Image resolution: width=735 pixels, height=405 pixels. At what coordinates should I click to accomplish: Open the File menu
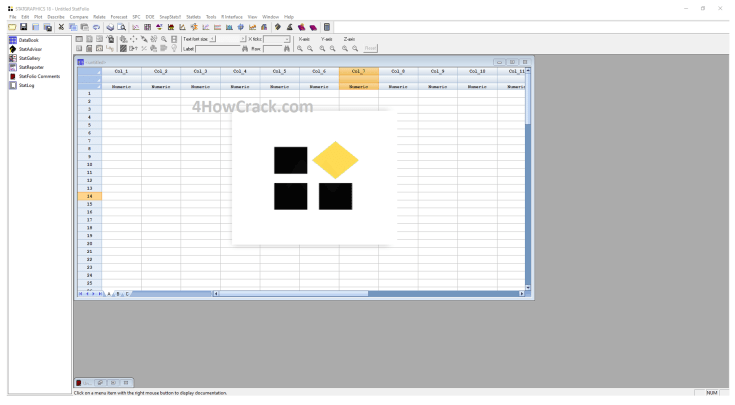pyautogui.click(x=13, y=17)
